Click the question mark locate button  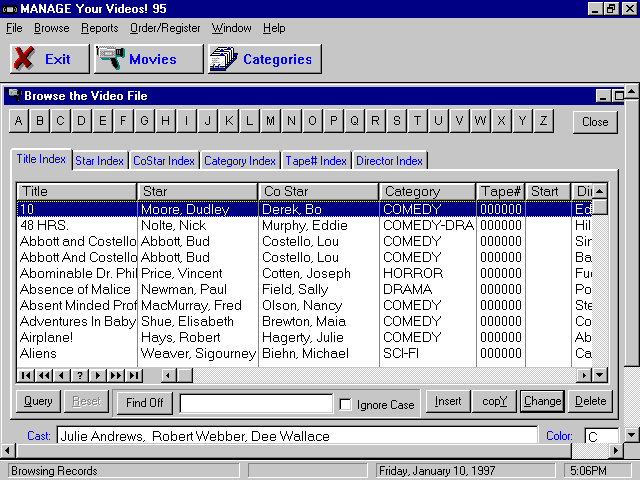(80, 375)
